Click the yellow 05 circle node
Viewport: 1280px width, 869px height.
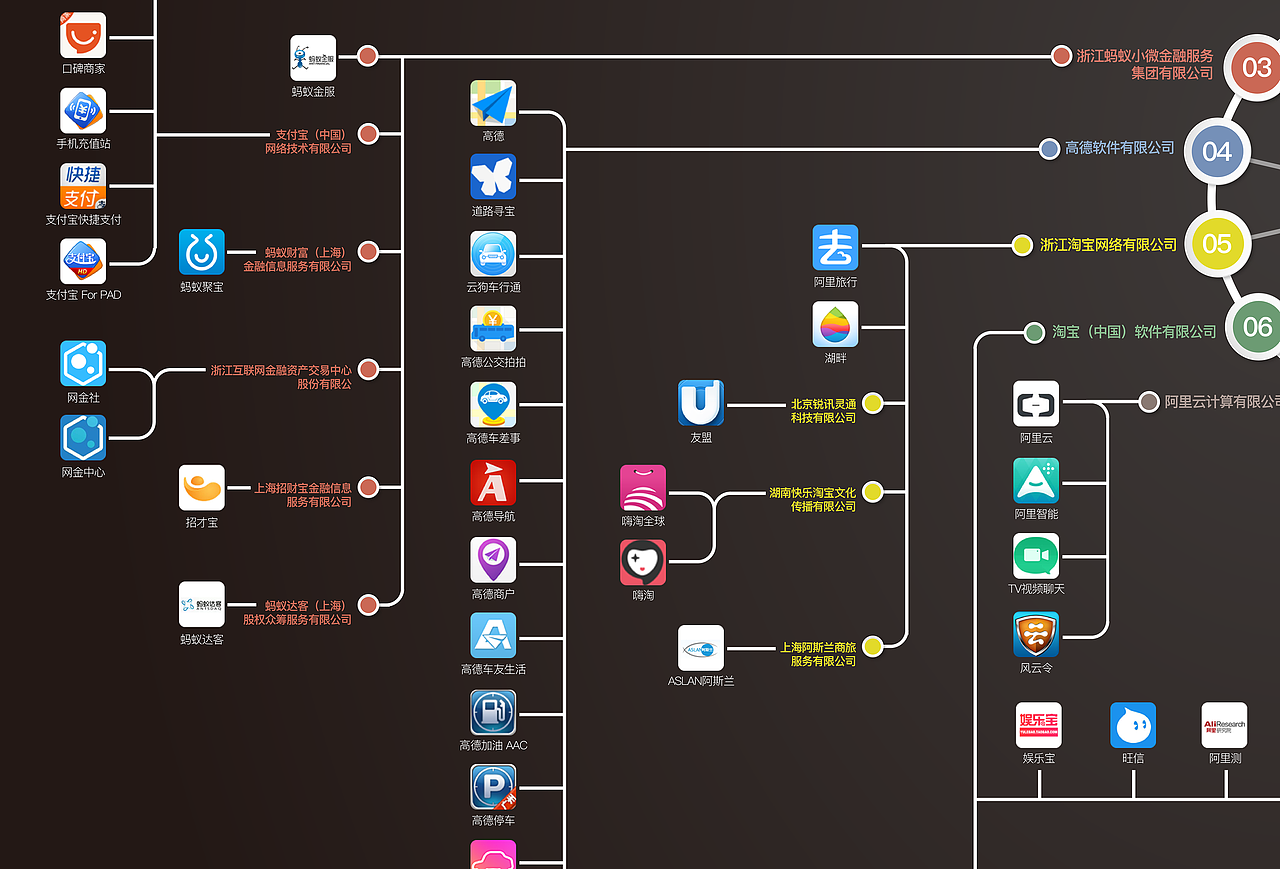(x=1217, y=243)
